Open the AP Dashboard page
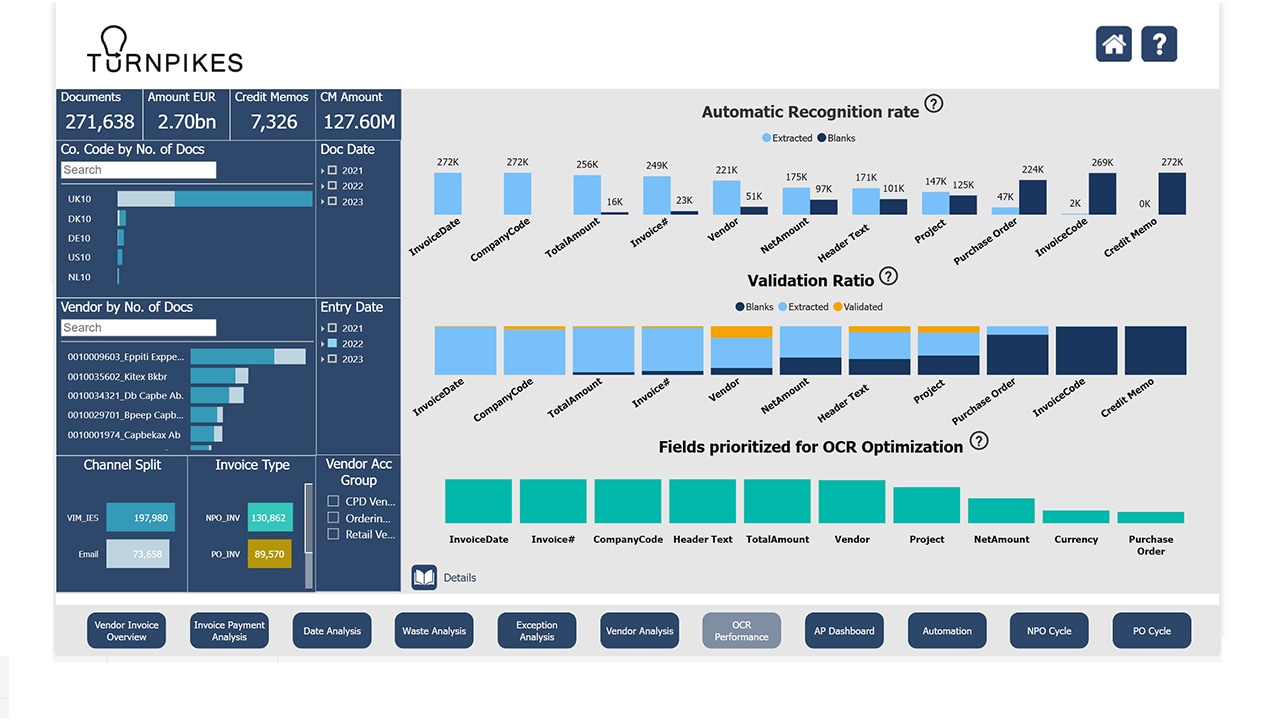Screen dimensions: 1280x720 point(844,631)
